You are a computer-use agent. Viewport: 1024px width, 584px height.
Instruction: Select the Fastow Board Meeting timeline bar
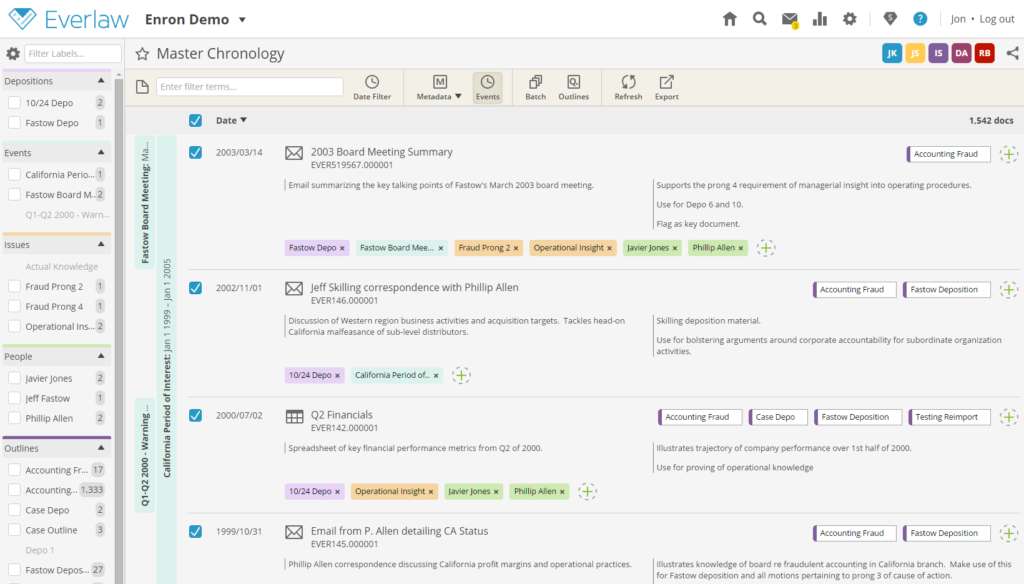[145, 201]
